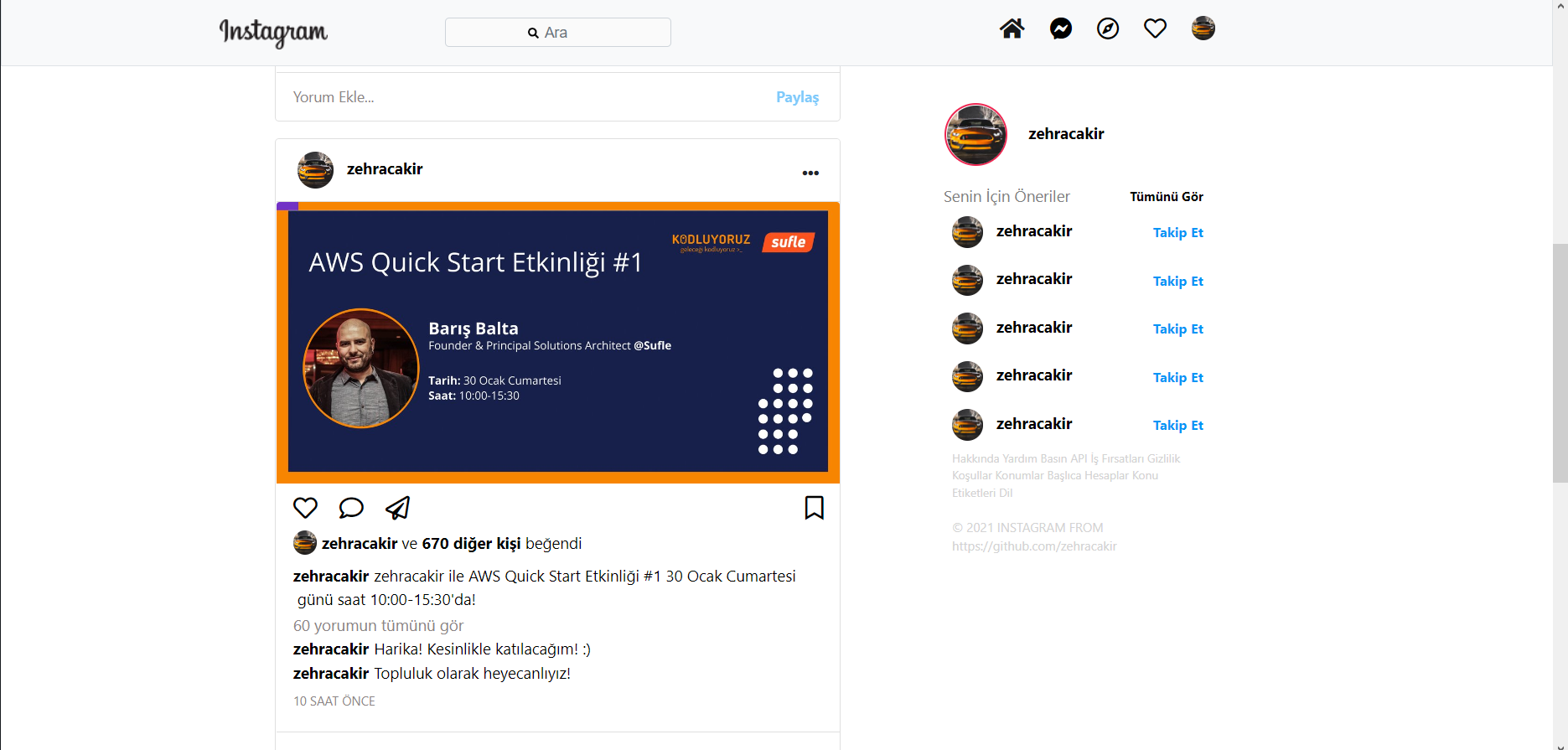Click the page vertical scrollbar thumb
The image size is (1568, 750).
pyautogui.click(x=1560, y=363)
